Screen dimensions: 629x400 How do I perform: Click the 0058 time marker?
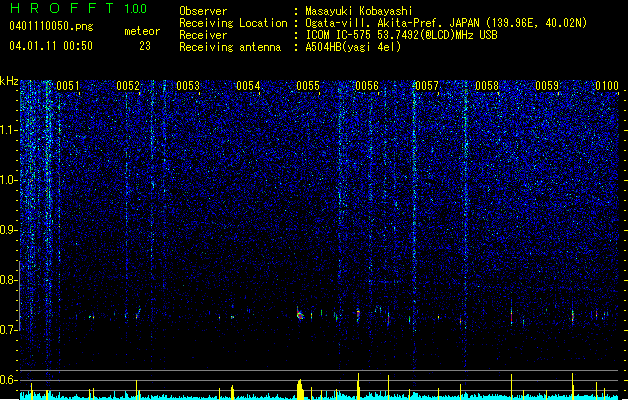pyautogui.click(x=487, y=86)
